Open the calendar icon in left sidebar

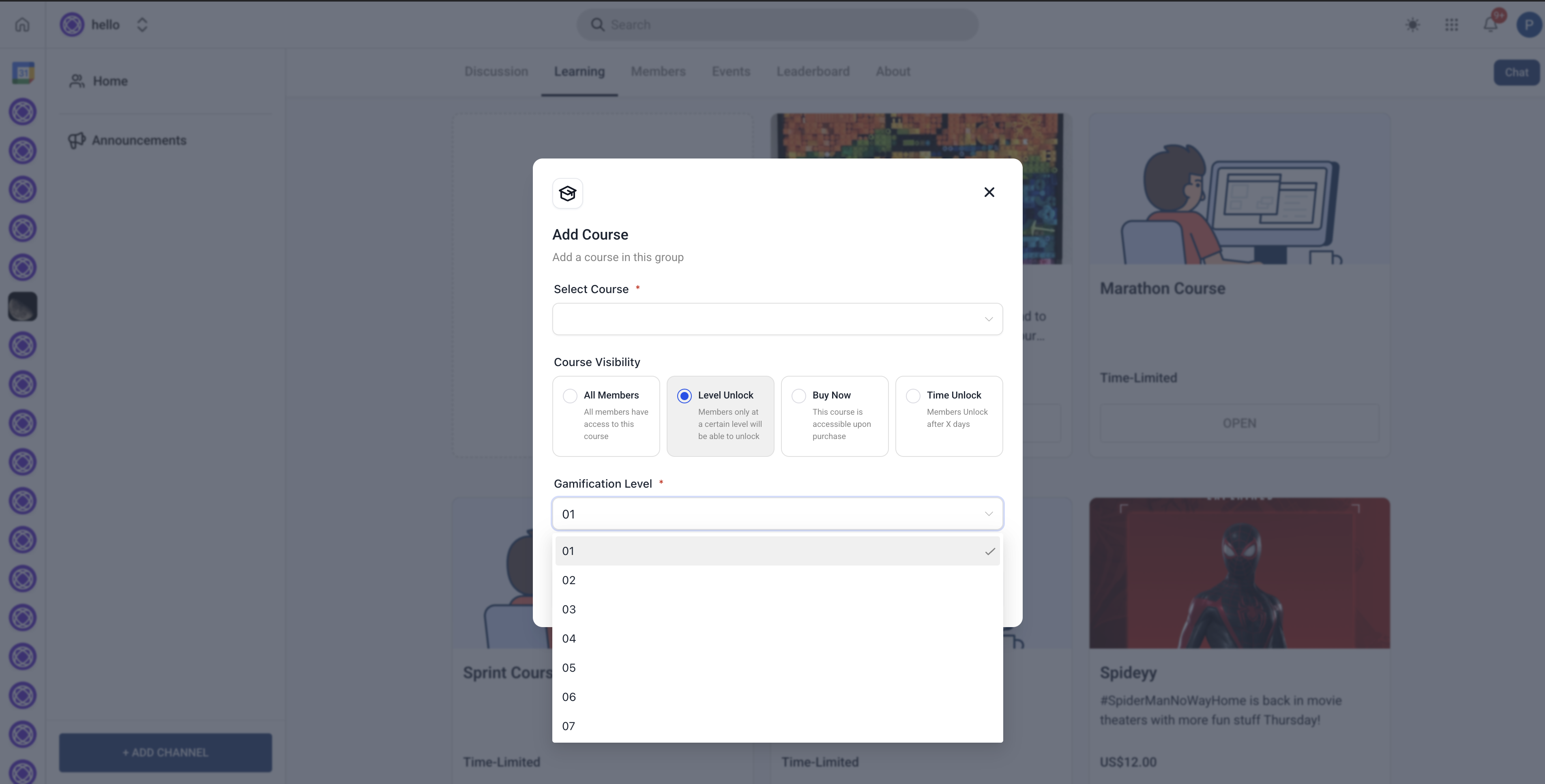(x=23, y=73)
